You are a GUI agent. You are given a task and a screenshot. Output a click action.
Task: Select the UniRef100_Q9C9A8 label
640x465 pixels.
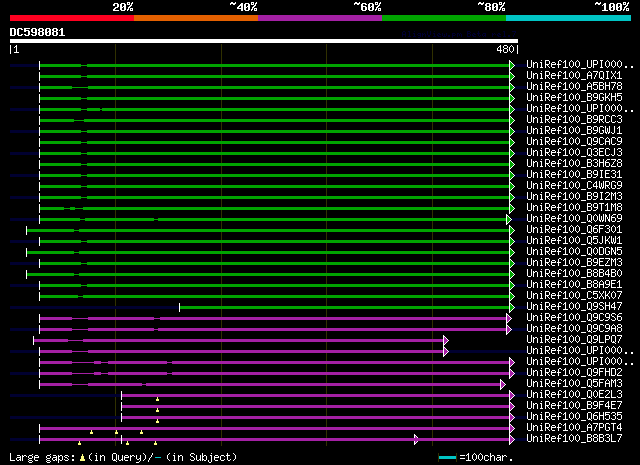pos(574,329)
